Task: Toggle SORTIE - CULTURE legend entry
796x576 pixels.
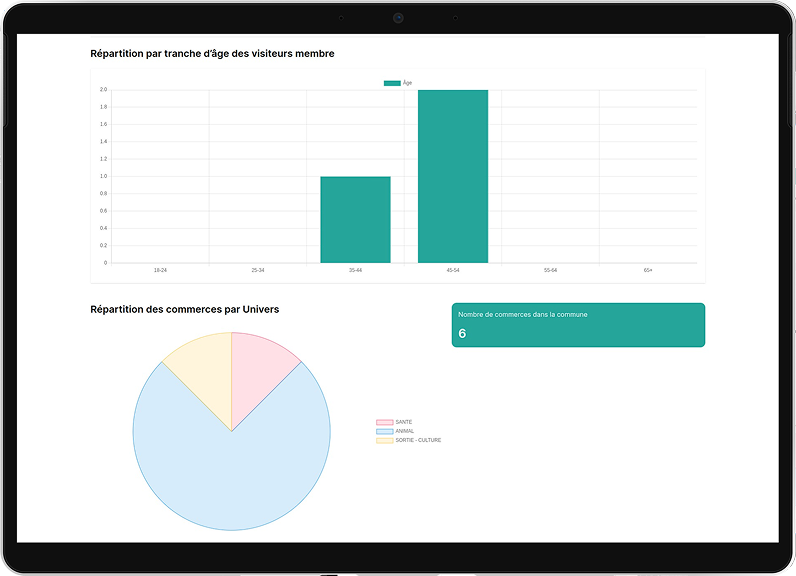Action: tap(408, 440)
